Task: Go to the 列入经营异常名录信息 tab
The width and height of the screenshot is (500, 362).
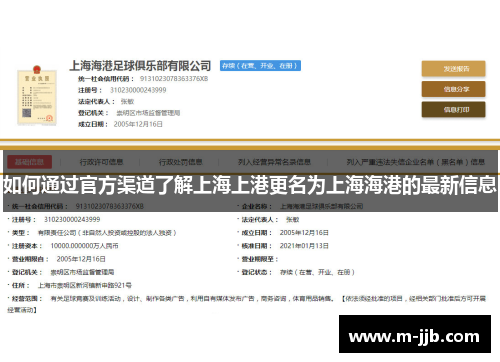Action: pos(274,162)
